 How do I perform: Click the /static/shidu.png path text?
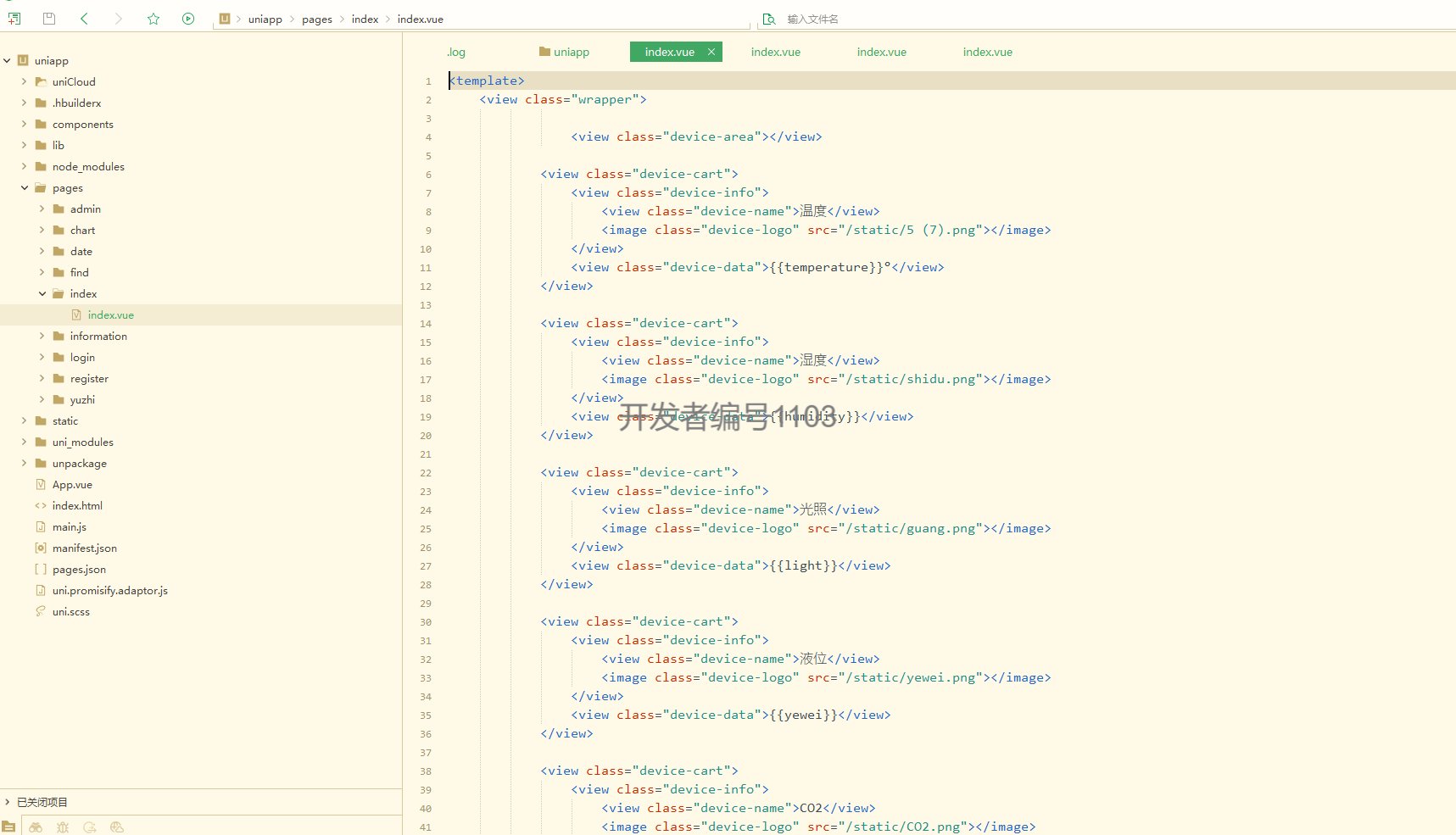[x=911, y=379]
